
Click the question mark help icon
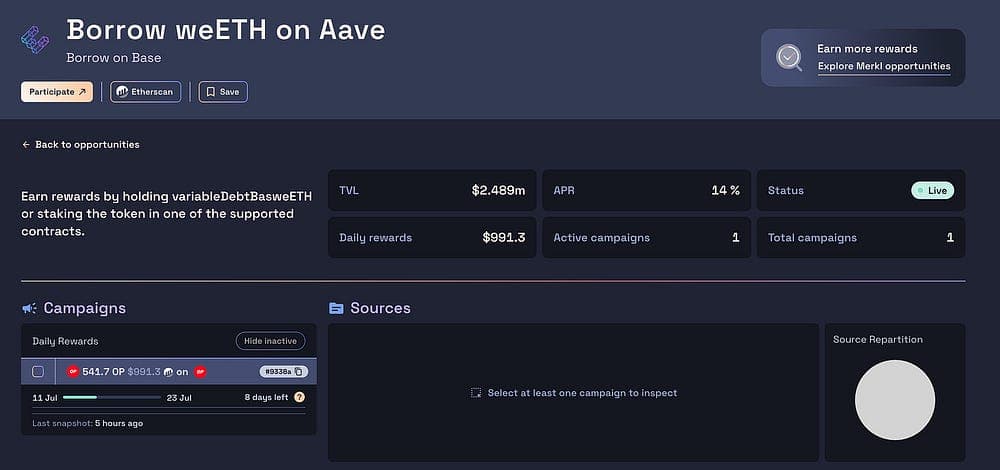(300, 397)
